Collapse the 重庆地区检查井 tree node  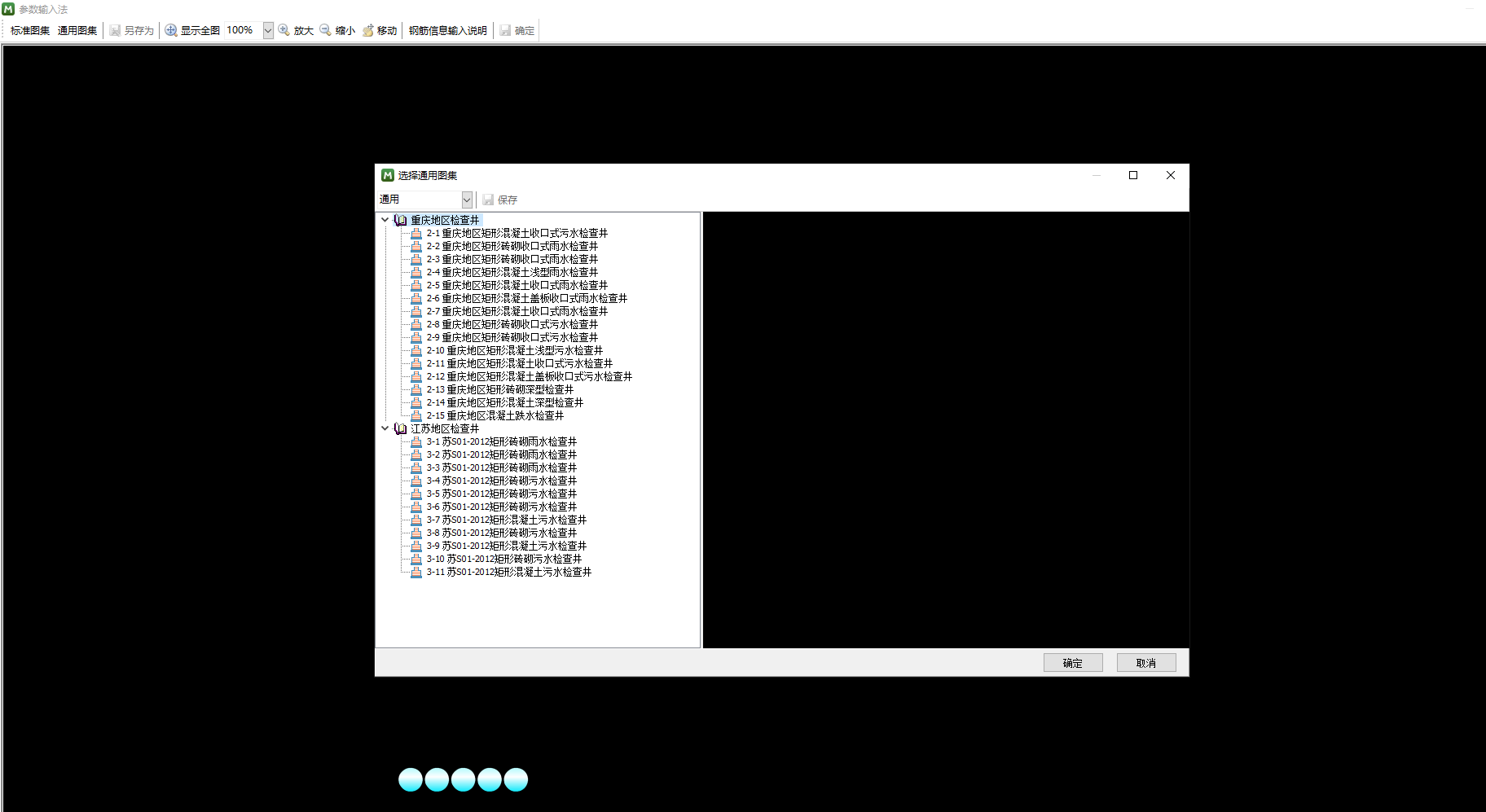[385, 220]
